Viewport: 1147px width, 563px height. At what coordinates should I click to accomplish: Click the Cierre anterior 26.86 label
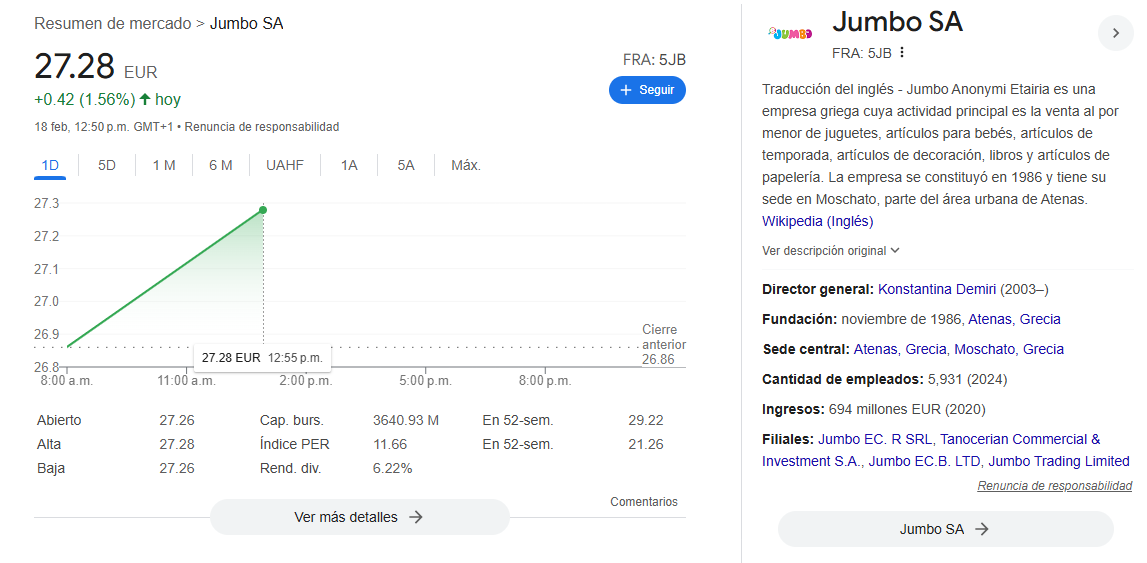pyautogui.click(x=663, y=344)
